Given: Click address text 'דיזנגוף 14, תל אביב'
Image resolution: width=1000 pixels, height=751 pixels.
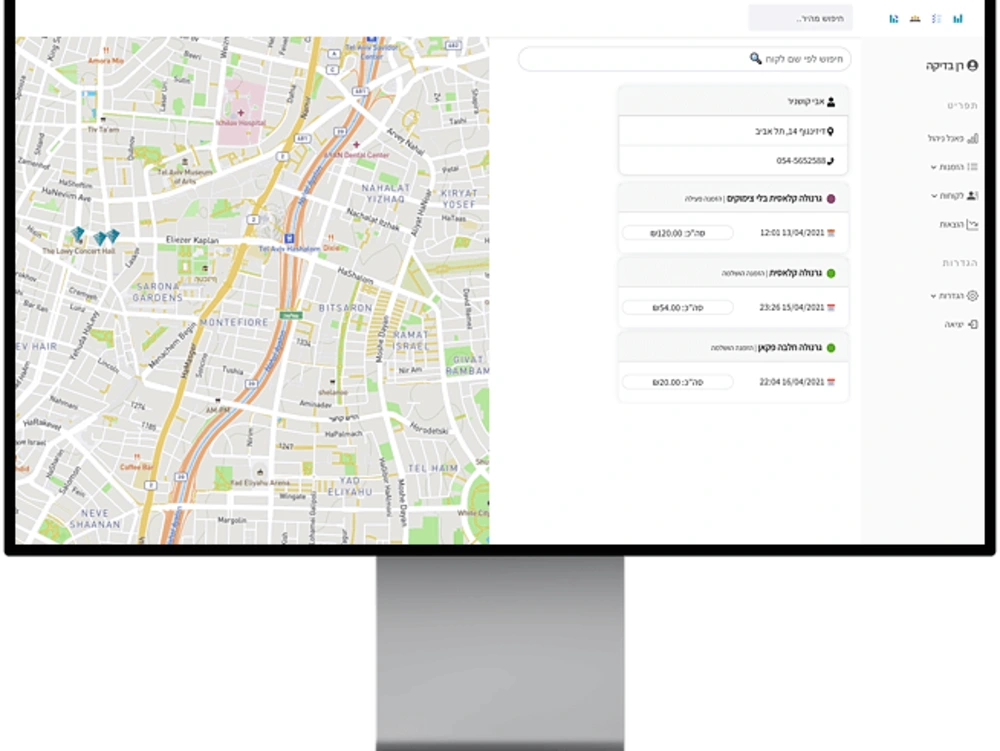Looking at the screenshot, I should pos(790,131).
